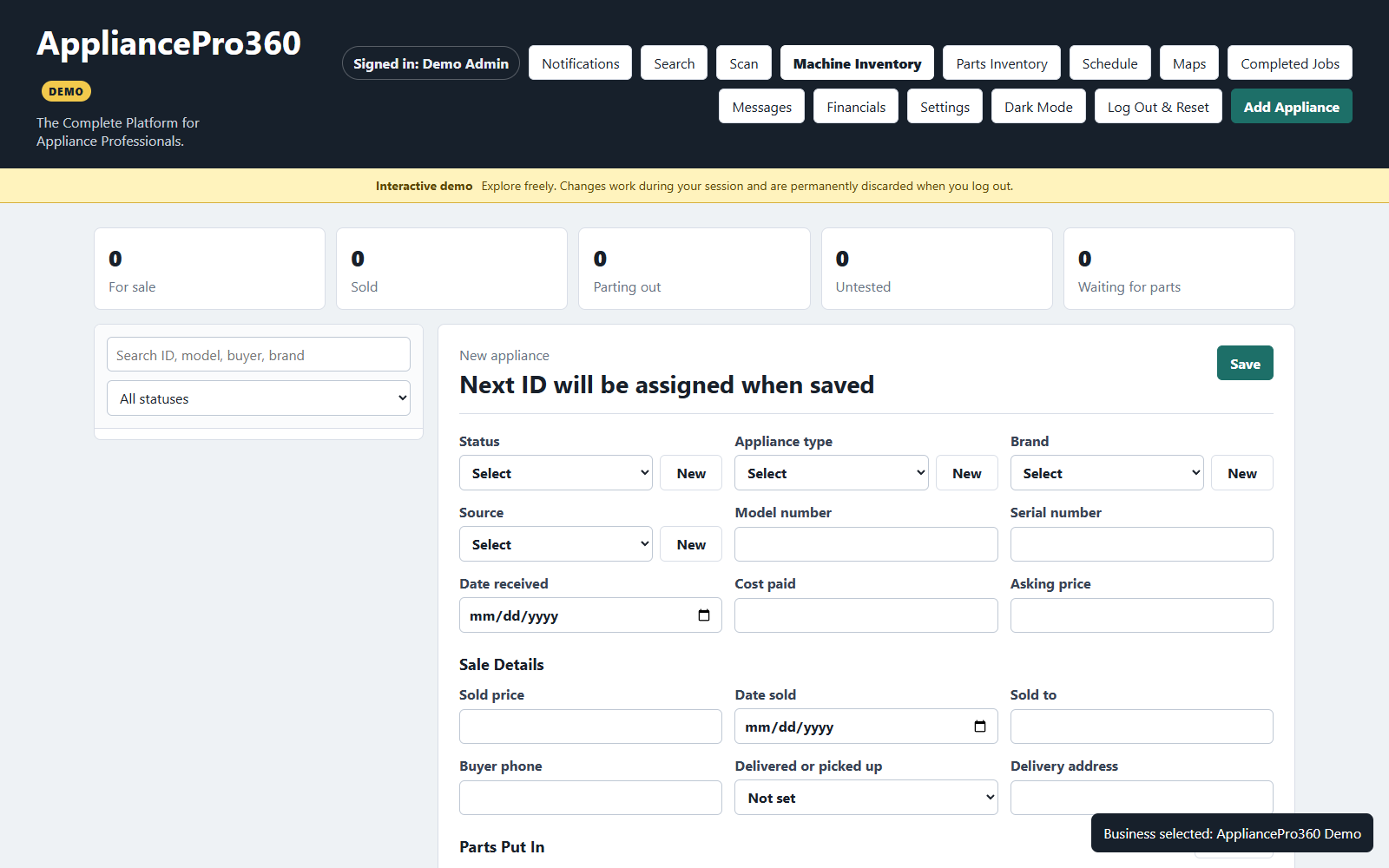Image resolution: width=1389 pixels, height=868 pixels.
Task: Click the Asking price field
Action: 1142,615
